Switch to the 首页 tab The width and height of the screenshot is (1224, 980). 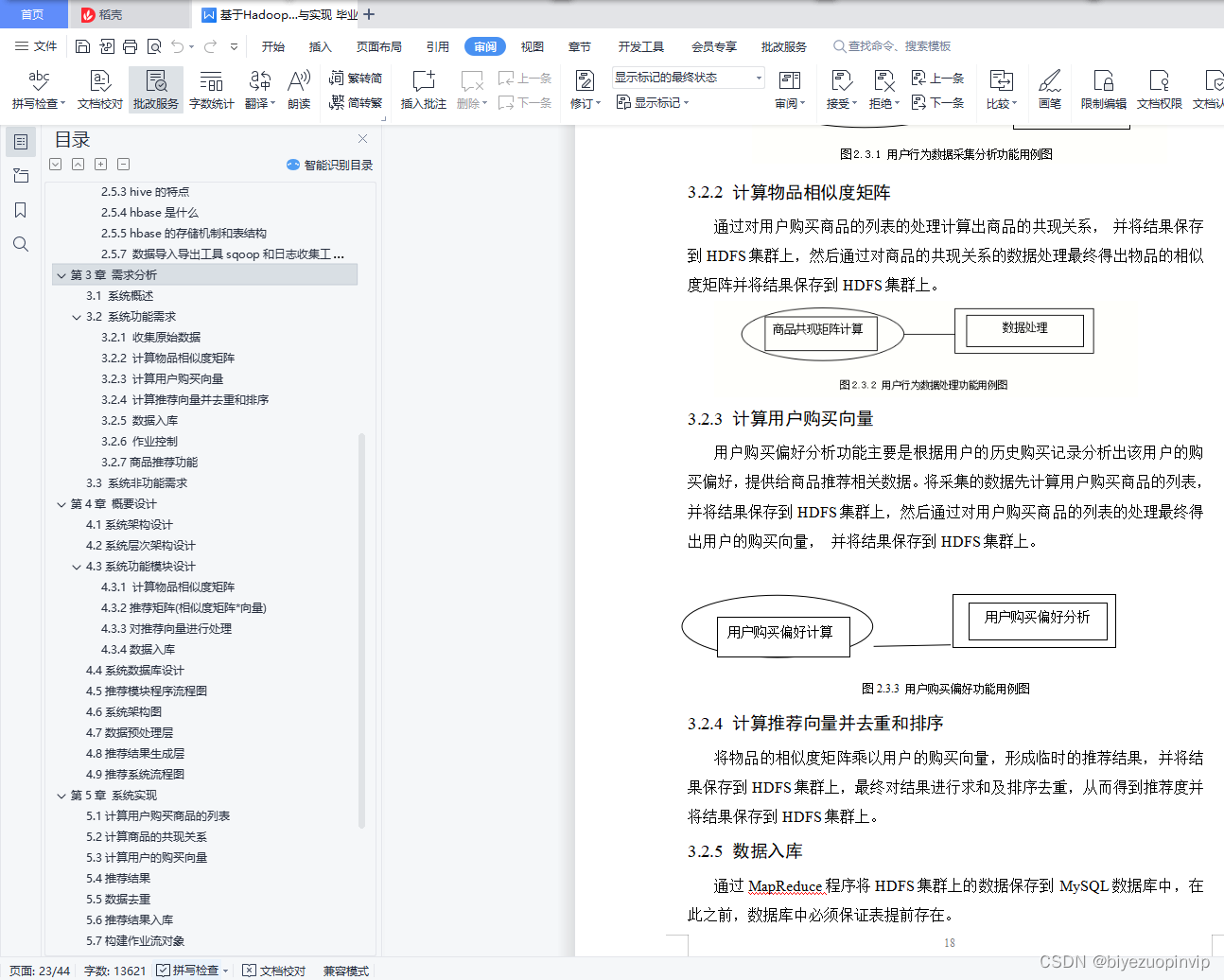tap(32, 14)
